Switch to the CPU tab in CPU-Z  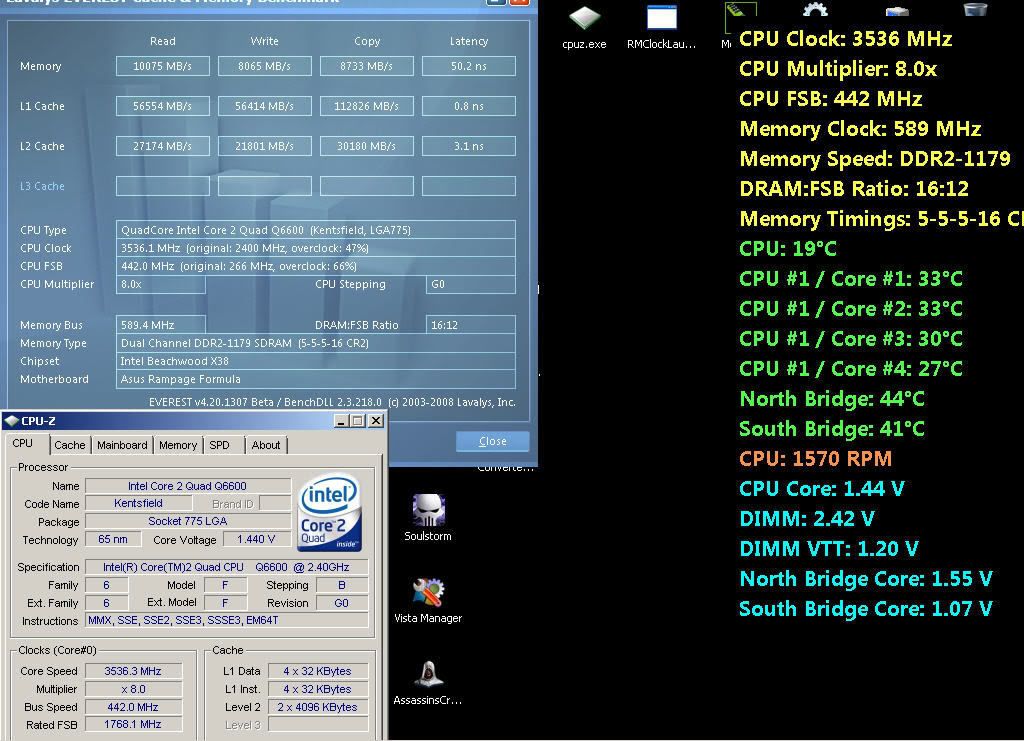tap(23, 443)
